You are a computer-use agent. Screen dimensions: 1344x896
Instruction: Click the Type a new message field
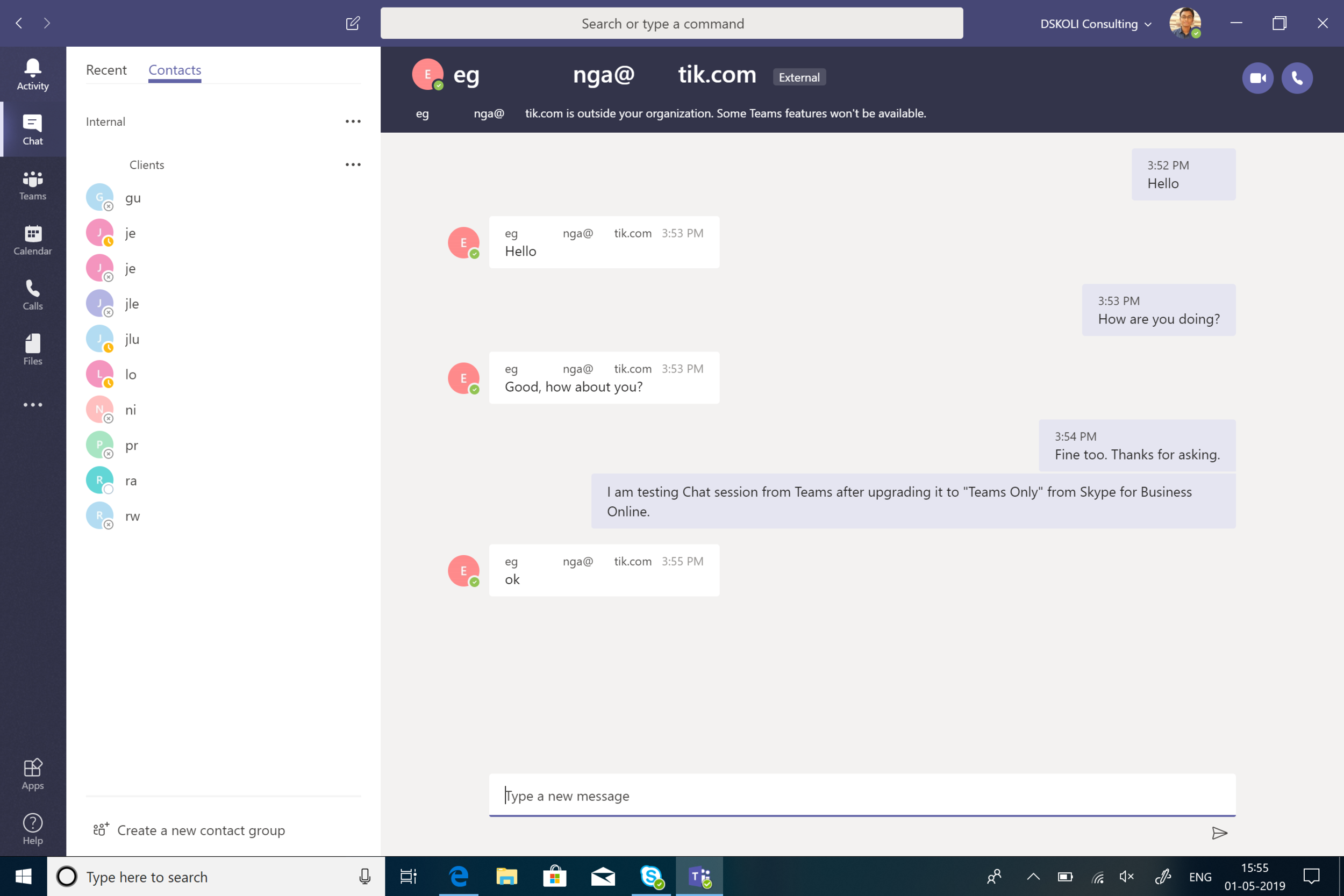[862, 795]
